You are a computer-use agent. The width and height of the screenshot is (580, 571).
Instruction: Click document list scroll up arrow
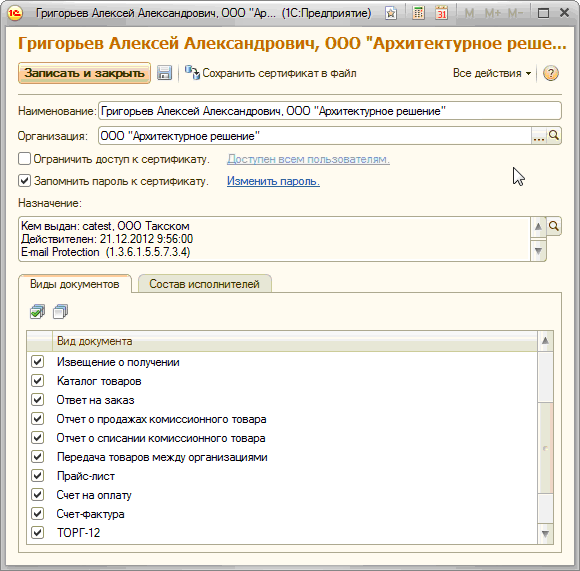(545, 341)
